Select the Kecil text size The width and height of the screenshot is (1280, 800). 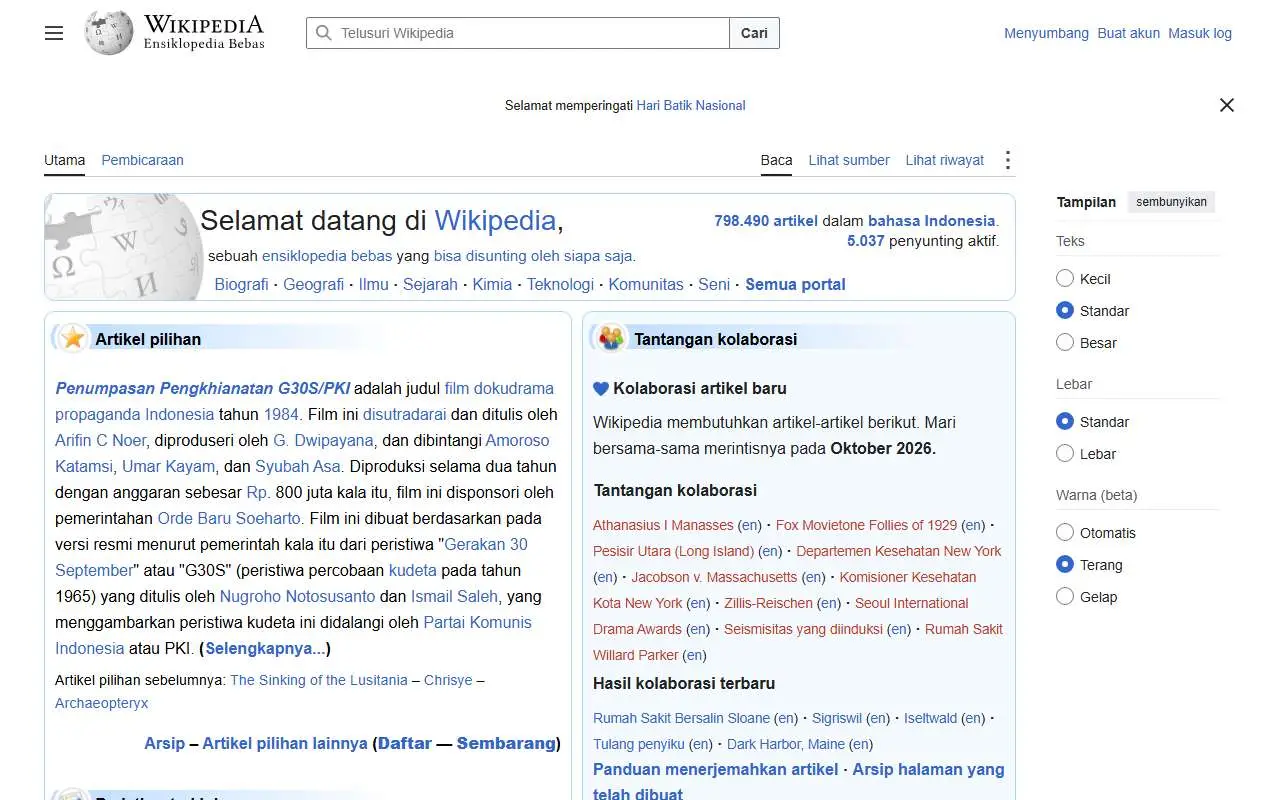tap(1065, 278)
